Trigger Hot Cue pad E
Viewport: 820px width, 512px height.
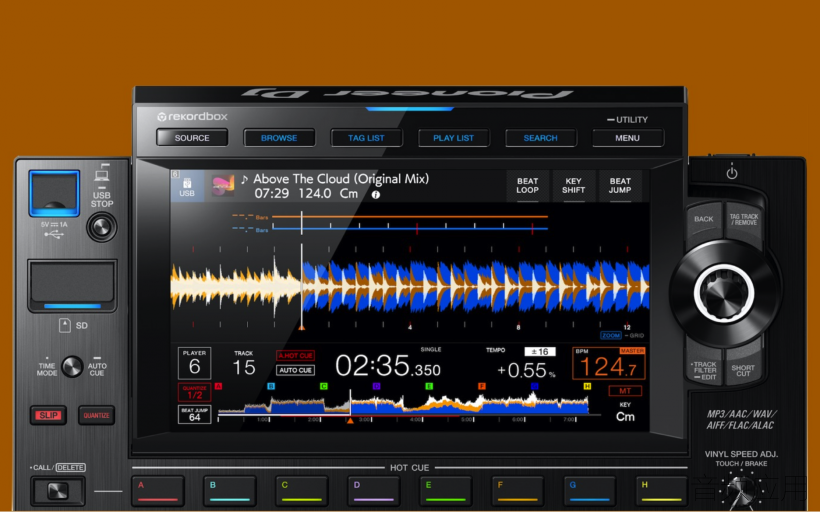446,491
